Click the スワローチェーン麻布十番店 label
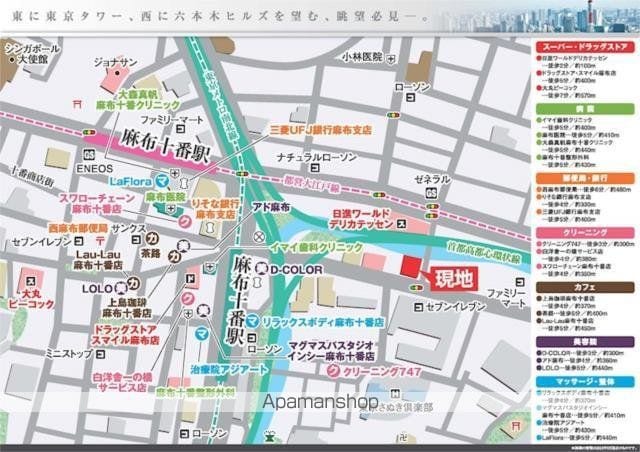 97,203
